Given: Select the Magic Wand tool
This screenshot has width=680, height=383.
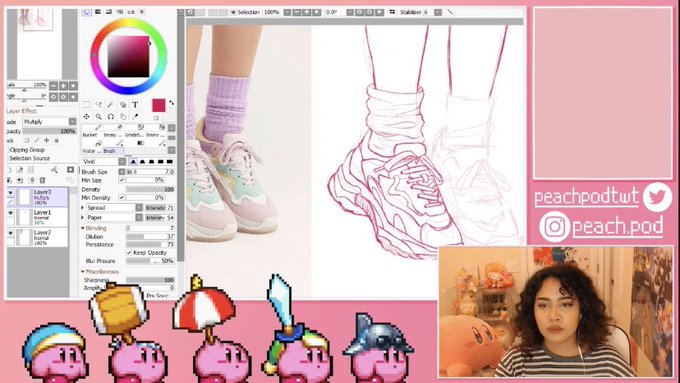Looking at the screenshot, I should tap(111, 105).
